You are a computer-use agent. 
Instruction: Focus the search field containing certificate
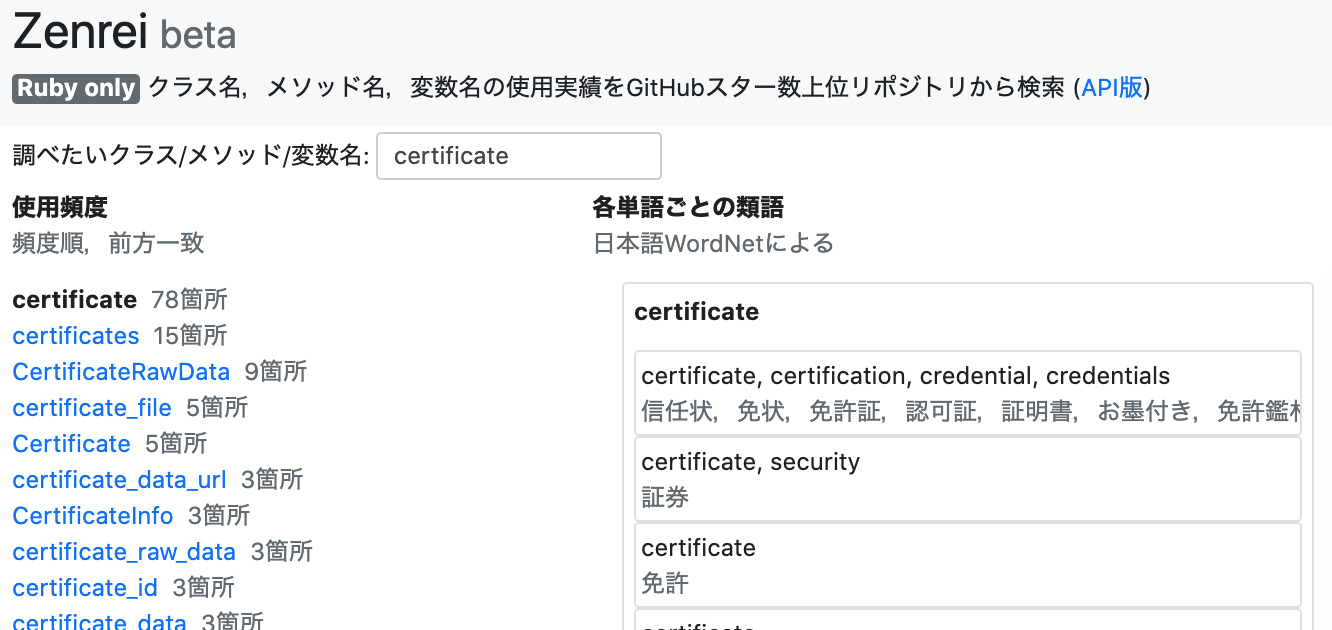(519, 156)
